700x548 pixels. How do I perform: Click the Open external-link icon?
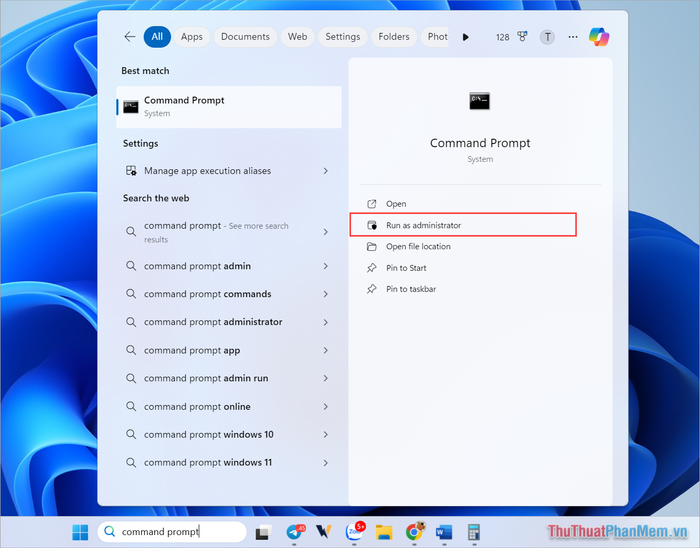(x=371, y=204)
